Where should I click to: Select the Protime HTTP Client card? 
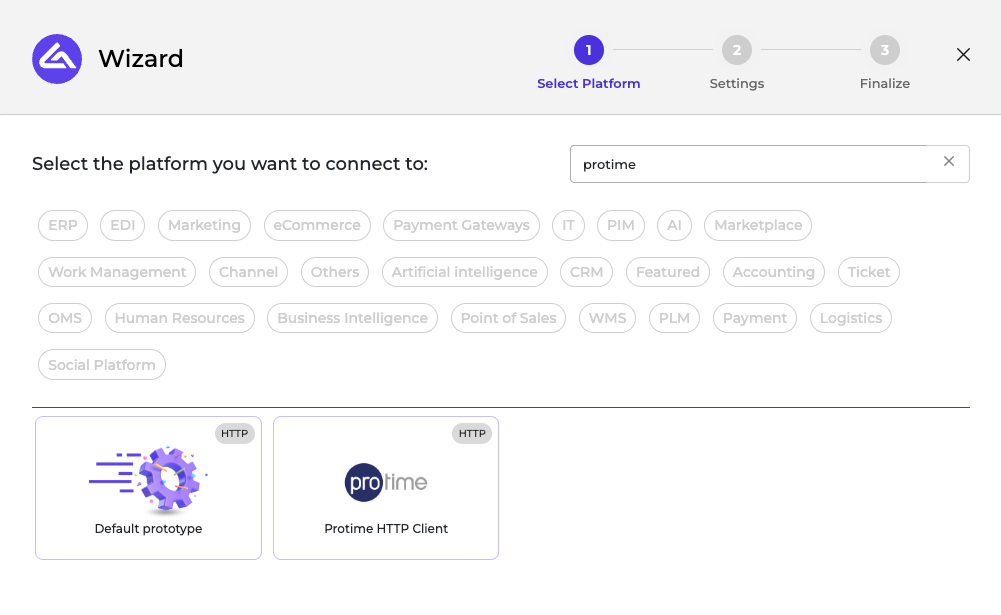[x=386, y=488]
